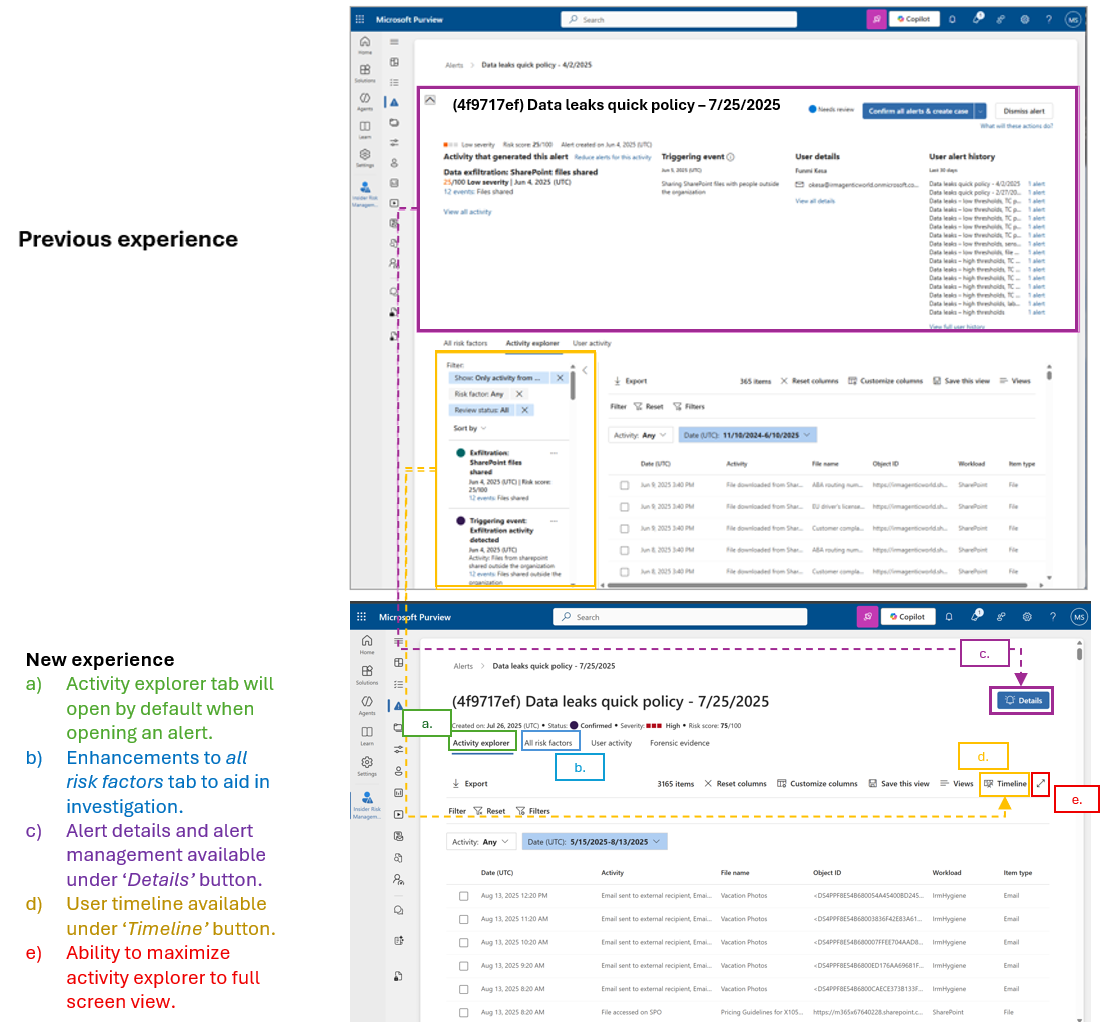
Task: Go to Home in previous experience sidebar
Action: pos(365,45)
